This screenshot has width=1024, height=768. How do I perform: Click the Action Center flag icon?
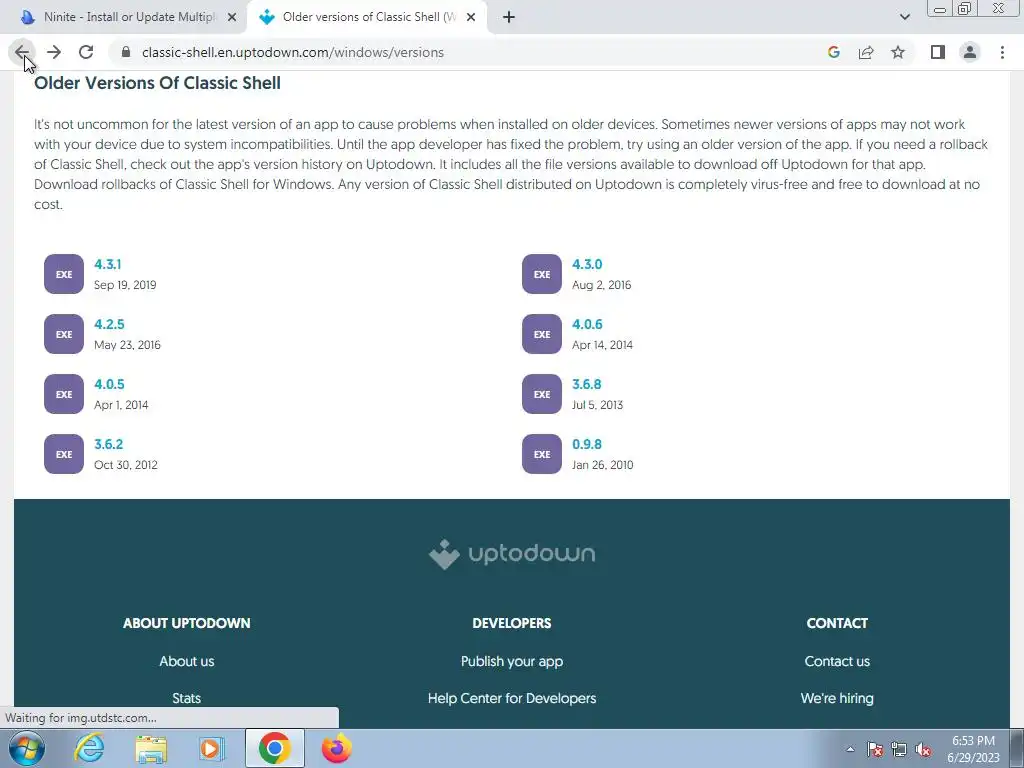(875, 749)
